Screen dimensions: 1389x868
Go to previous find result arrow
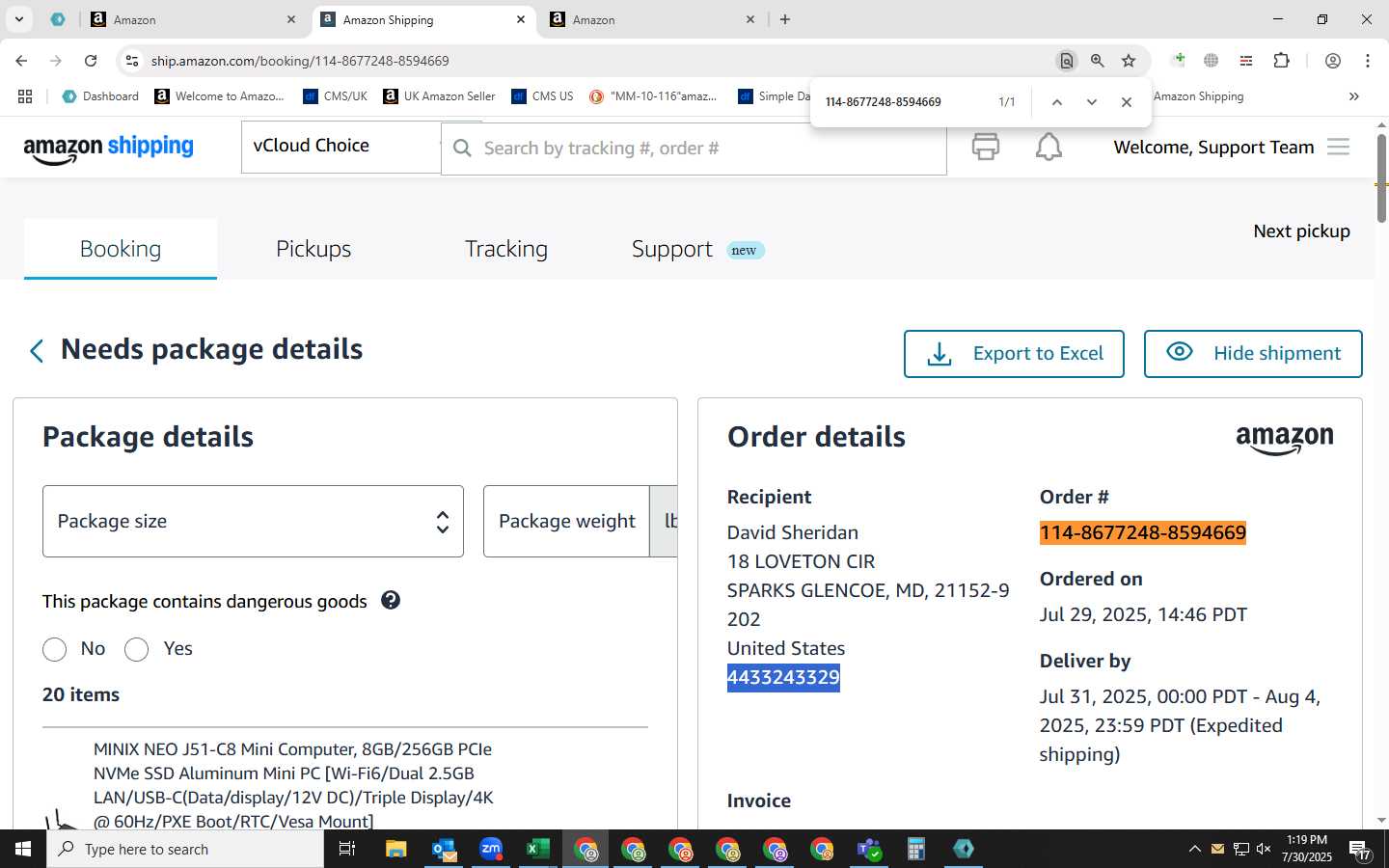(1057, 102)
